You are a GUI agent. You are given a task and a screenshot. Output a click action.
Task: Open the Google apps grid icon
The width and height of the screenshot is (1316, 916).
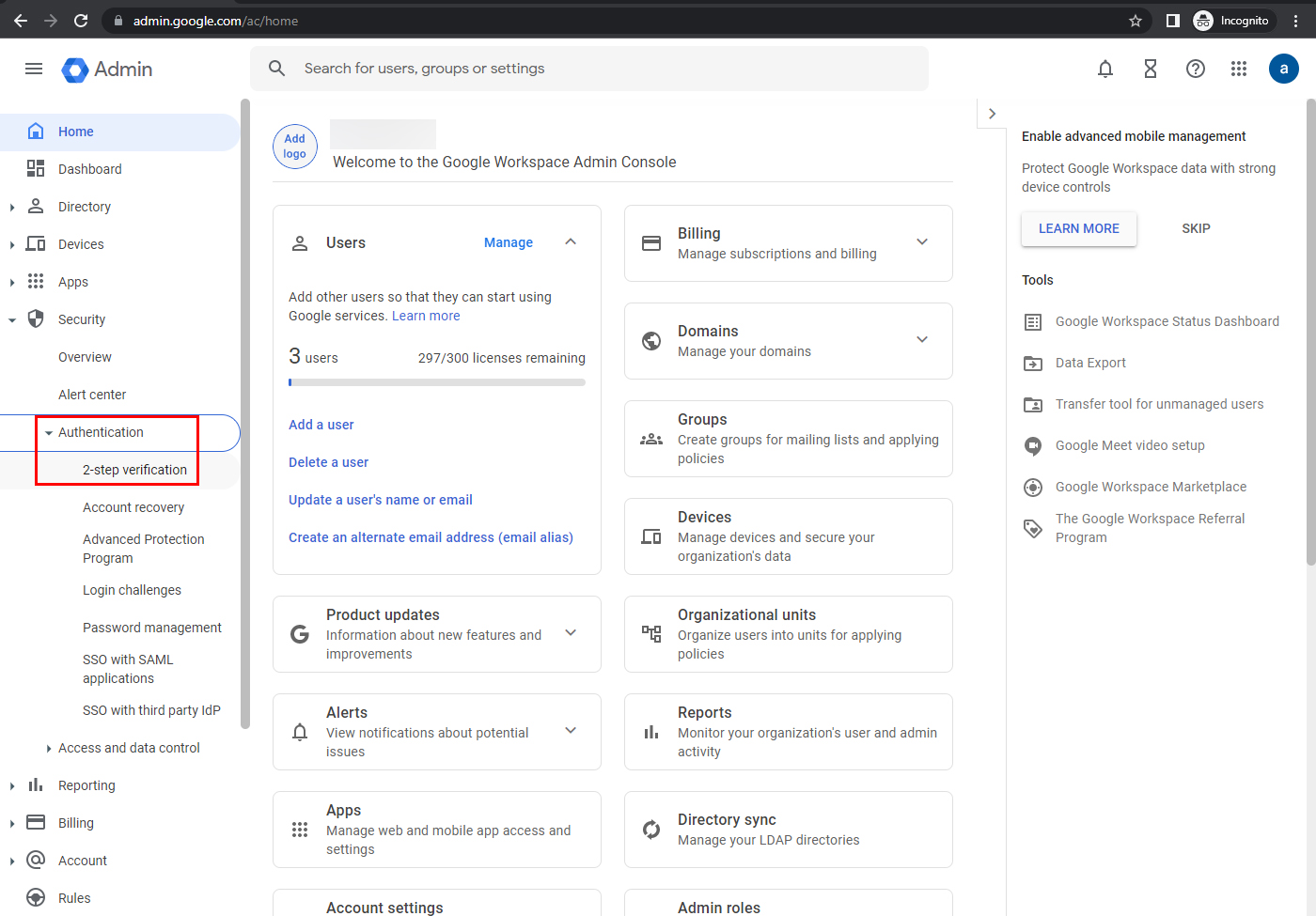(x=1239, y=69)
